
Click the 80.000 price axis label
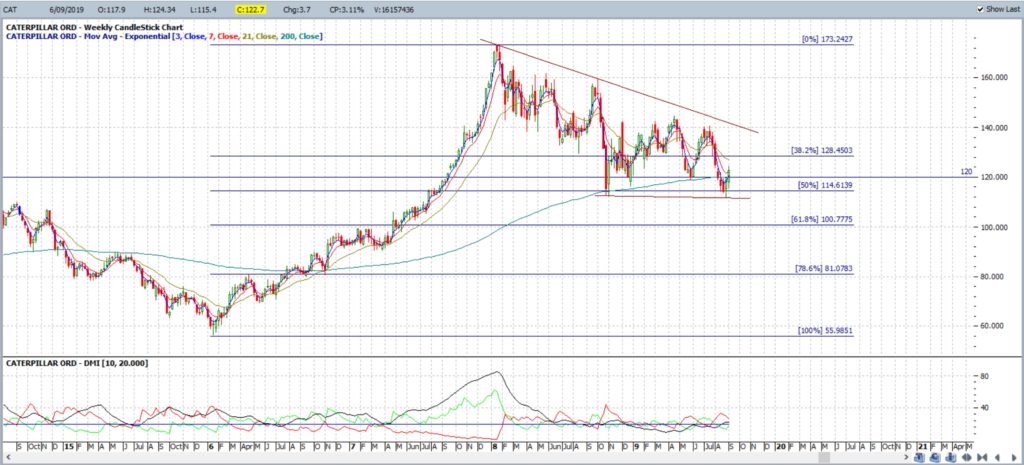click(x=993, y=277)
